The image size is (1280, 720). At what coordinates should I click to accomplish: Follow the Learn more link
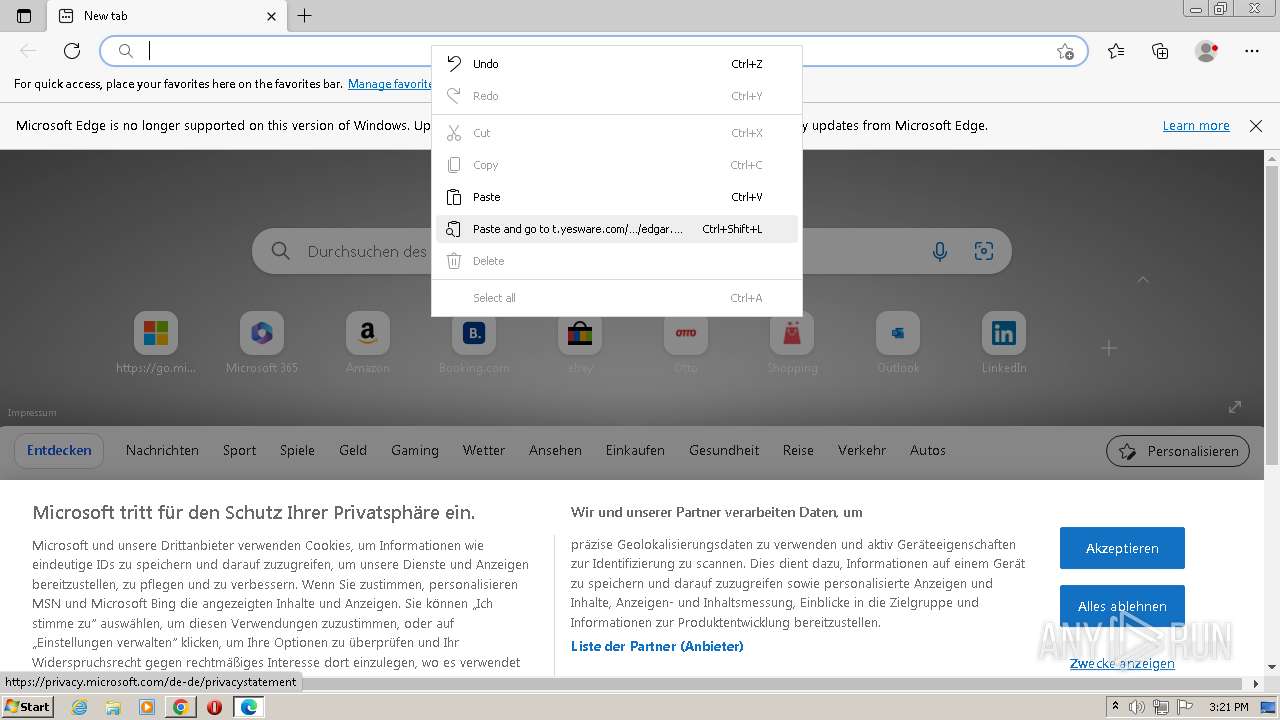tap(1196, 126)
